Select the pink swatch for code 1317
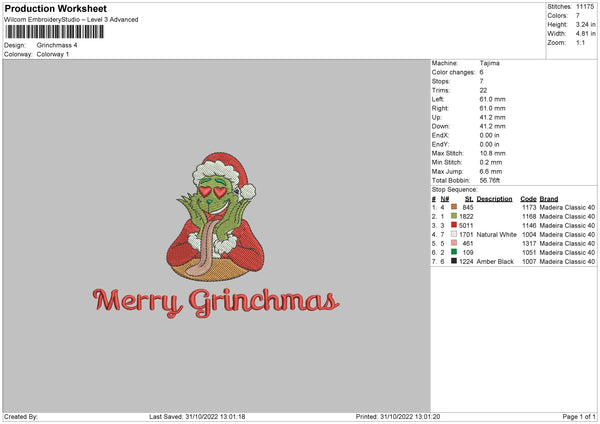This screenshot has width=600, height=424. click(454, 243)
